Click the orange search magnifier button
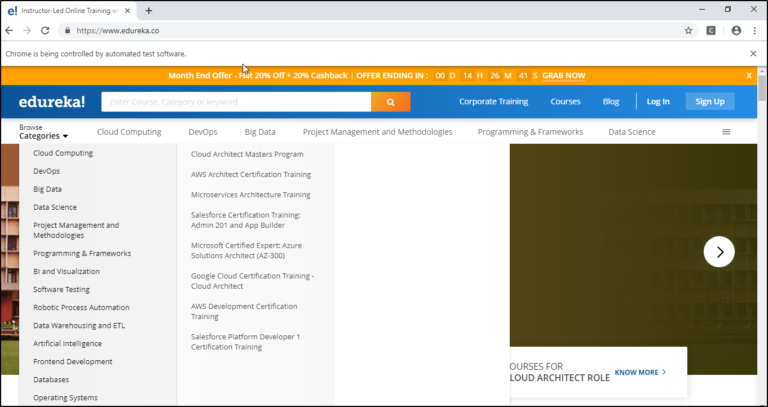The width and height of the screenshot is (768, 407). point(391,102)
